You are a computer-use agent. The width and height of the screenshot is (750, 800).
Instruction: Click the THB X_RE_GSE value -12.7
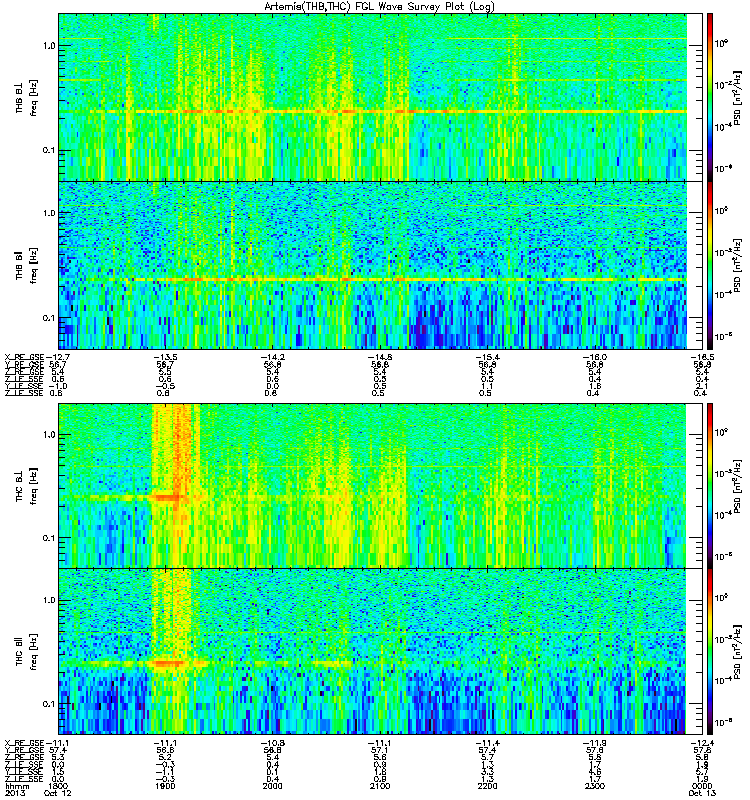[57, 357]
